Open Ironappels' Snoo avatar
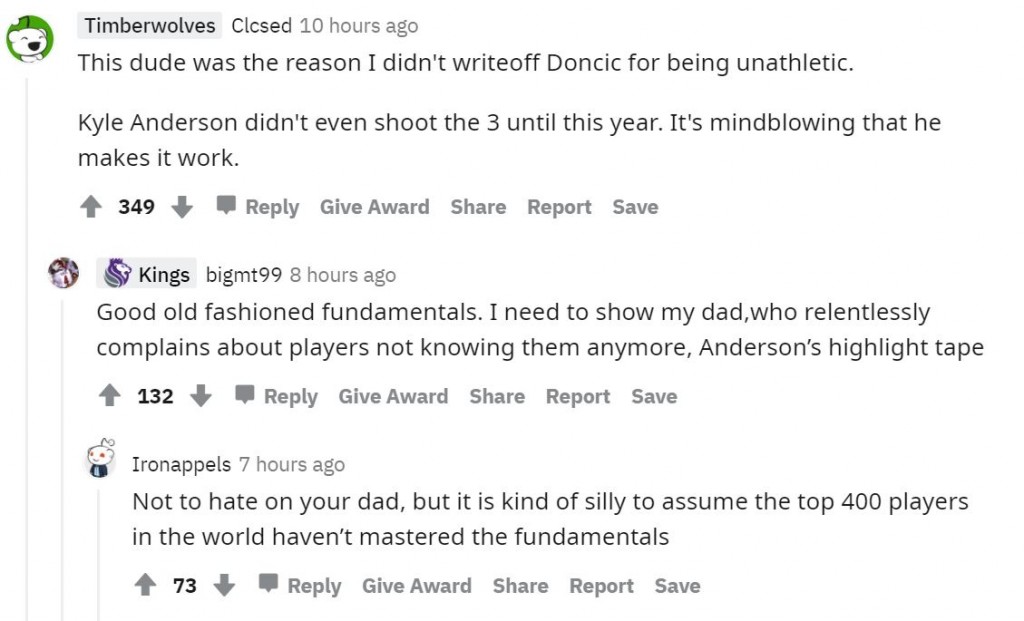Image resolution: width=1024 pixels, height=621 pixels. coord(99,459)
